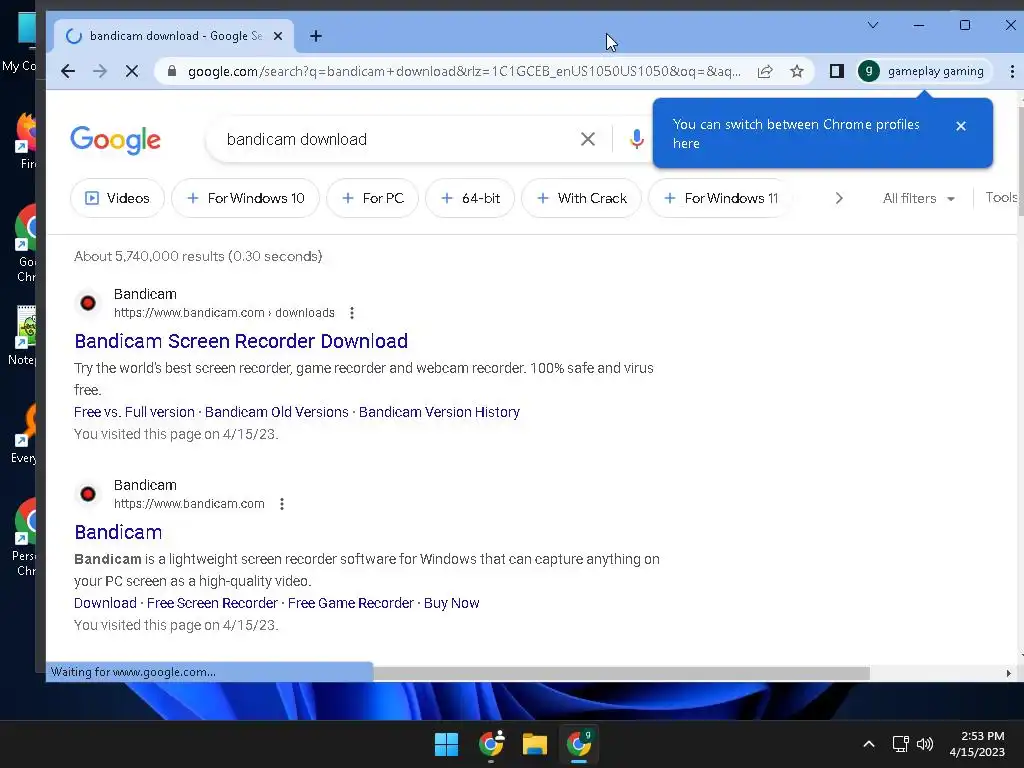
Task: Open Bandicam Screen Recorder Download result
Action: [241, 341]
